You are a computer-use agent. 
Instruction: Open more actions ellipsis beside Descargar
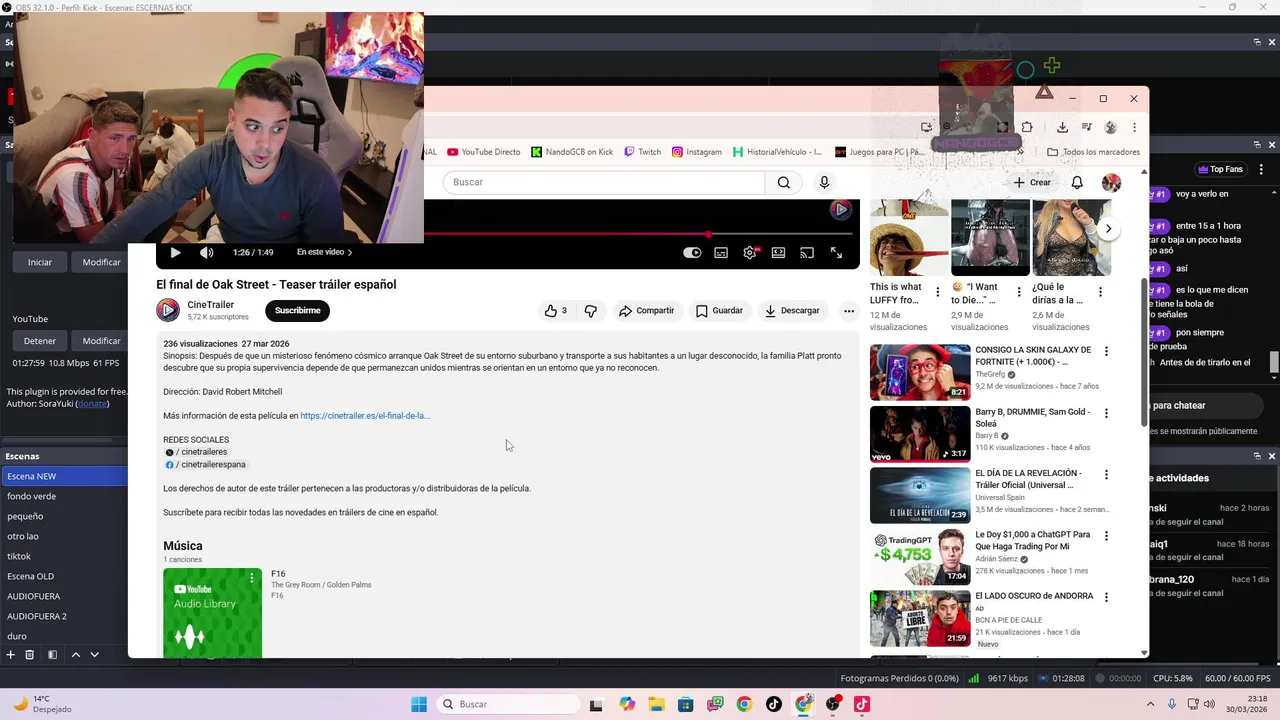click(848, 311)
